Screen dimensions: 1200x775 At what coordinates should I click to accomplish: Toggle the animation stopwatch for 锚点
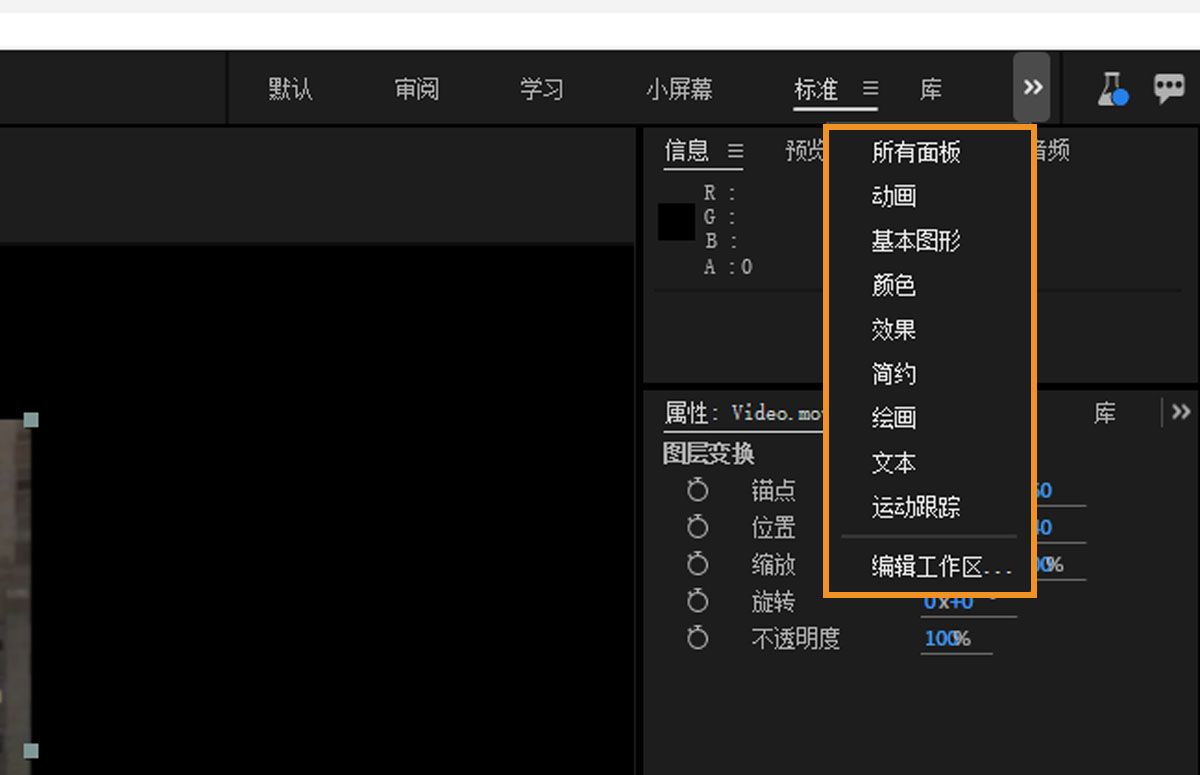[697, 490]
